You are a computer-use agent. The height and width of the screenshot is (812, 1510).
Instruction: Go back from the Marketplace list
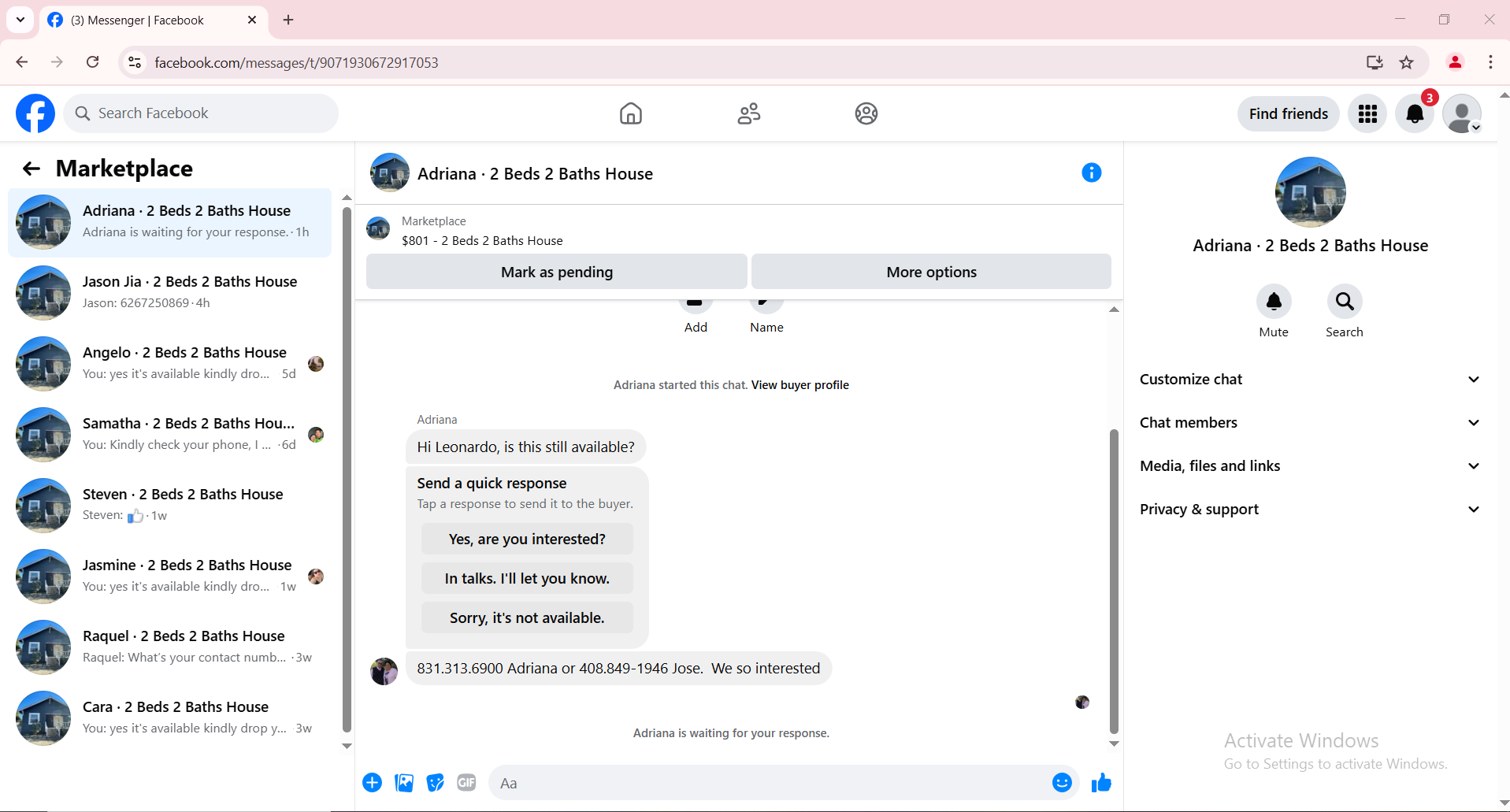(32, 169)
